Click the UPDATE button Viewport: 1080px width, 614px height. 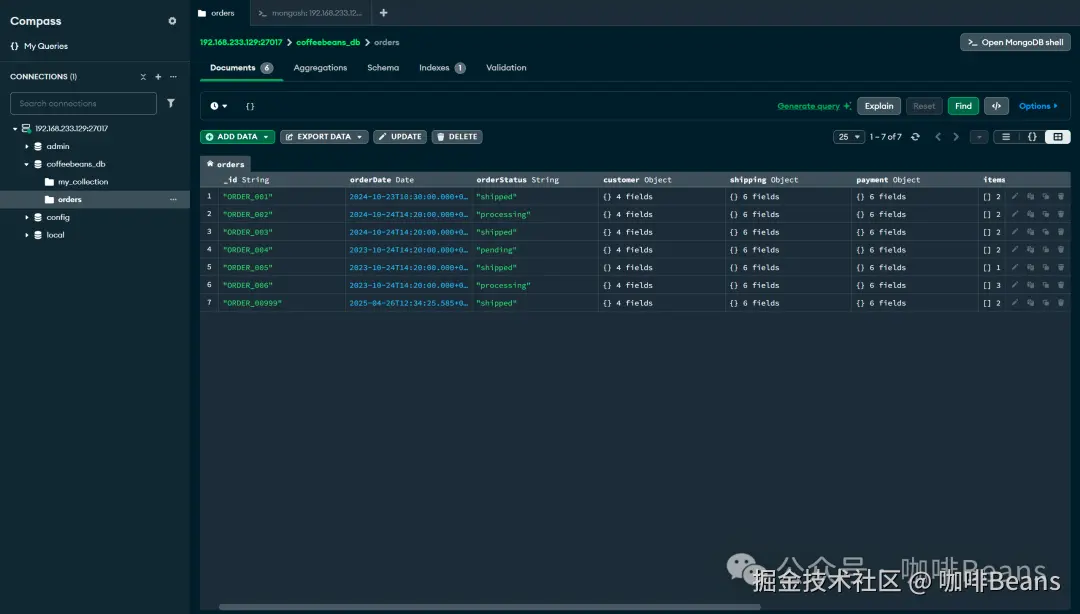coord(400,137)
